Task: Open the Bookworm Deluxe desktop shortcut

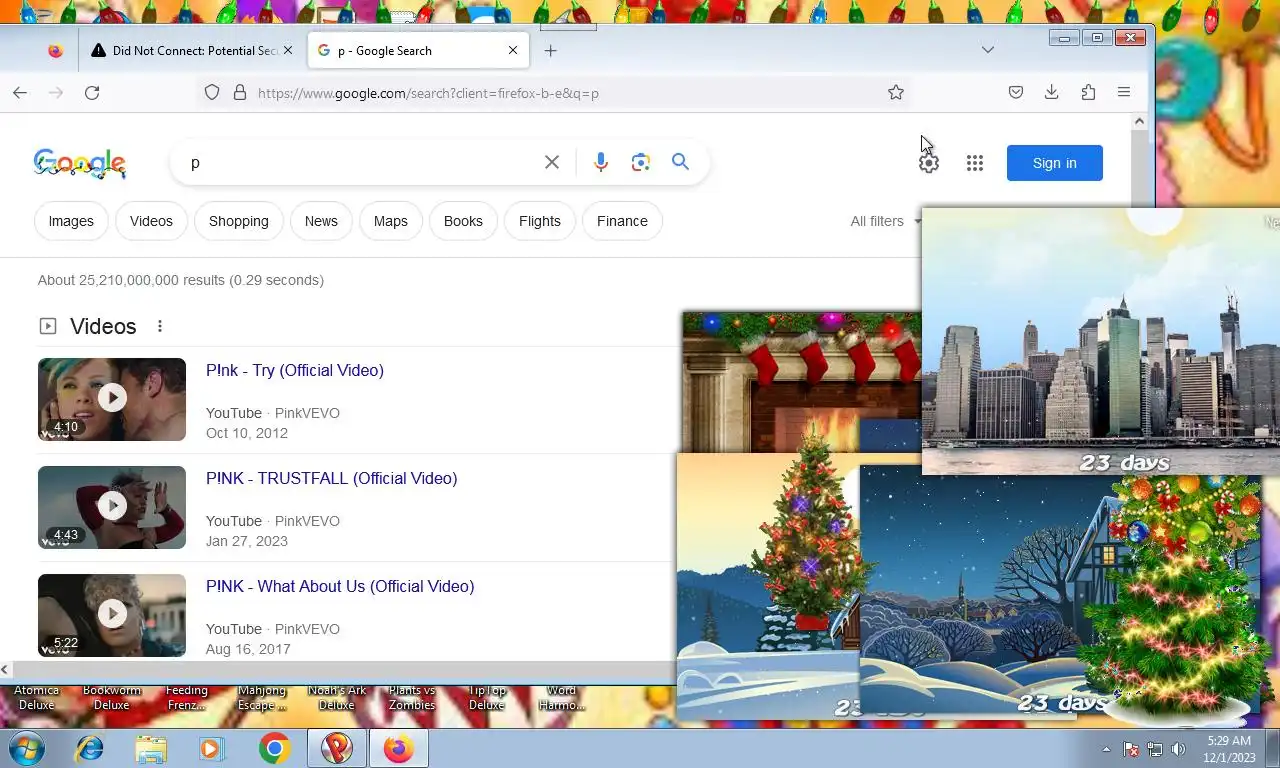Action: click(x=112, y=698)
